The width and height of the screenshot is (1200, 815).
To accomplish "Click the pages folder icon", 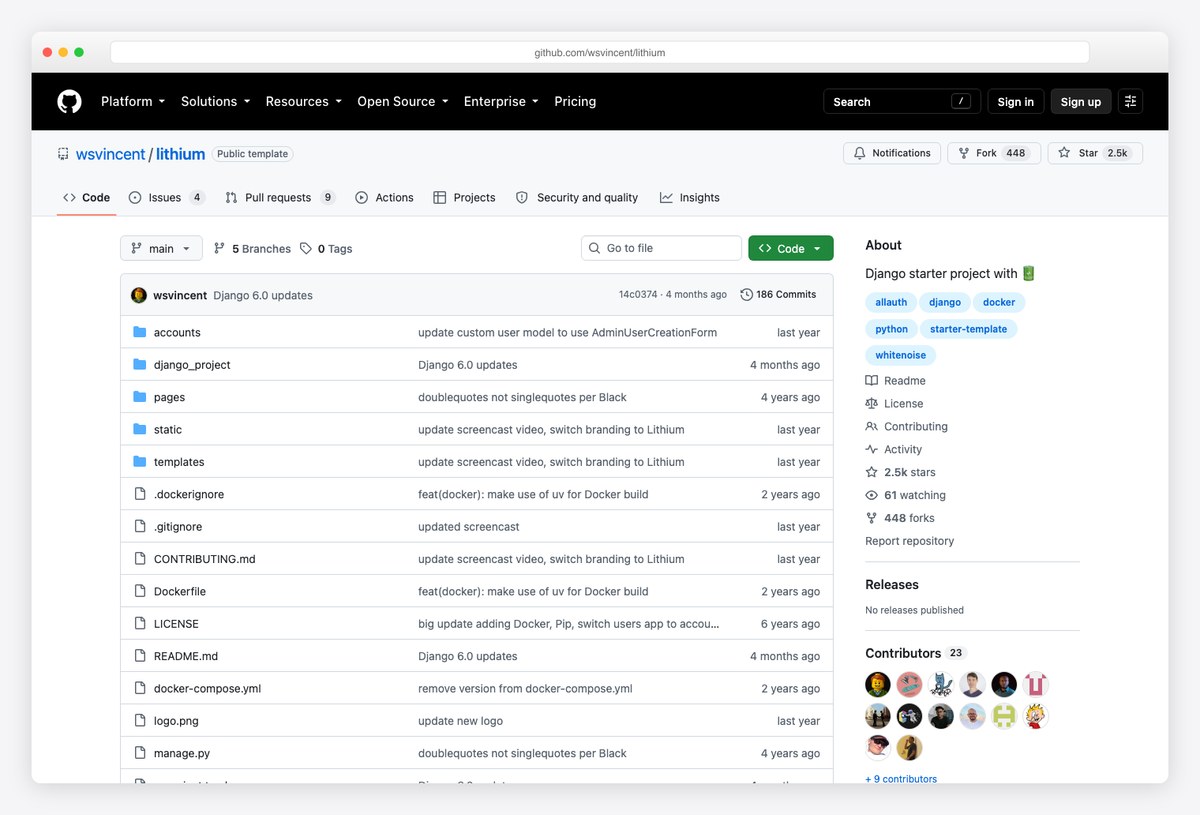I will pyautogui.click(x=140, y=397).
